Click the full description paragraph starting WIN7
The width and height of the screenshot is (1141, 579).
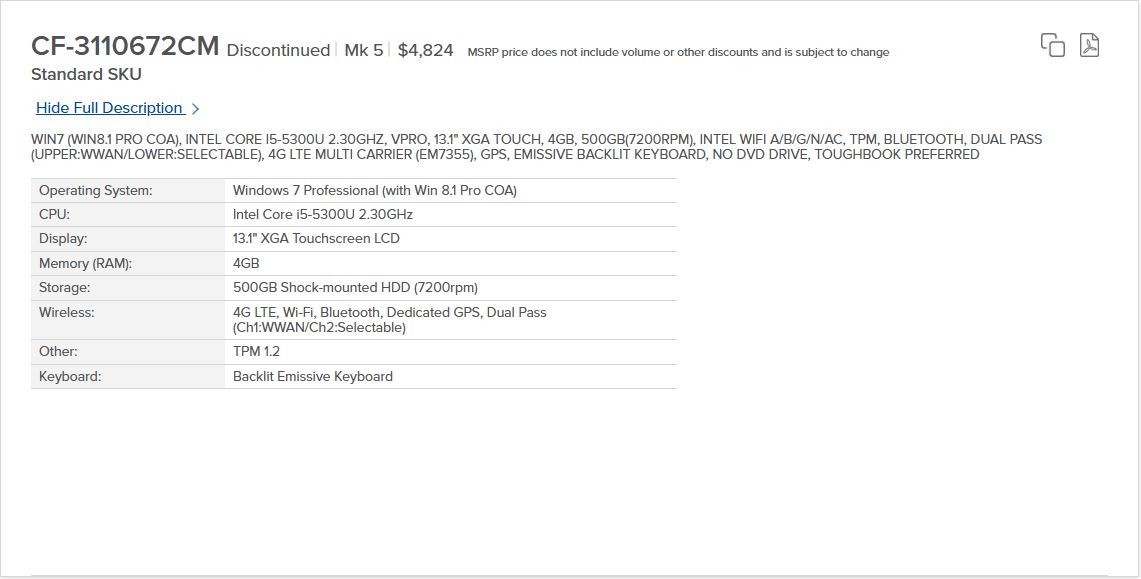(x=536, y=147)
